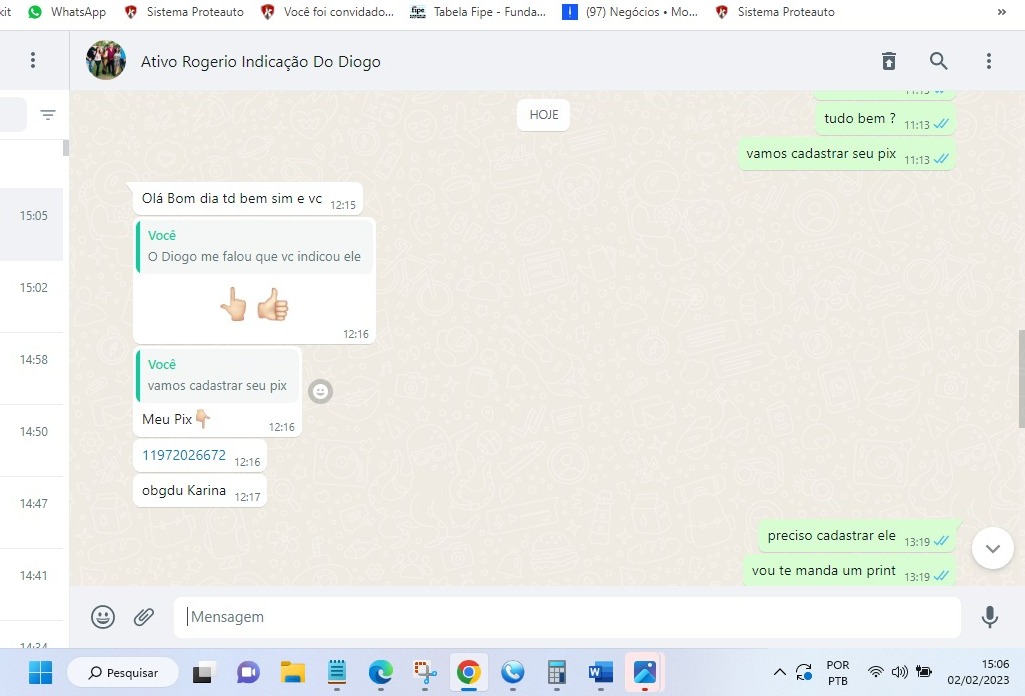Open the emoji picker beside message box
The image size is (1025, 696).
pos(103,617)
